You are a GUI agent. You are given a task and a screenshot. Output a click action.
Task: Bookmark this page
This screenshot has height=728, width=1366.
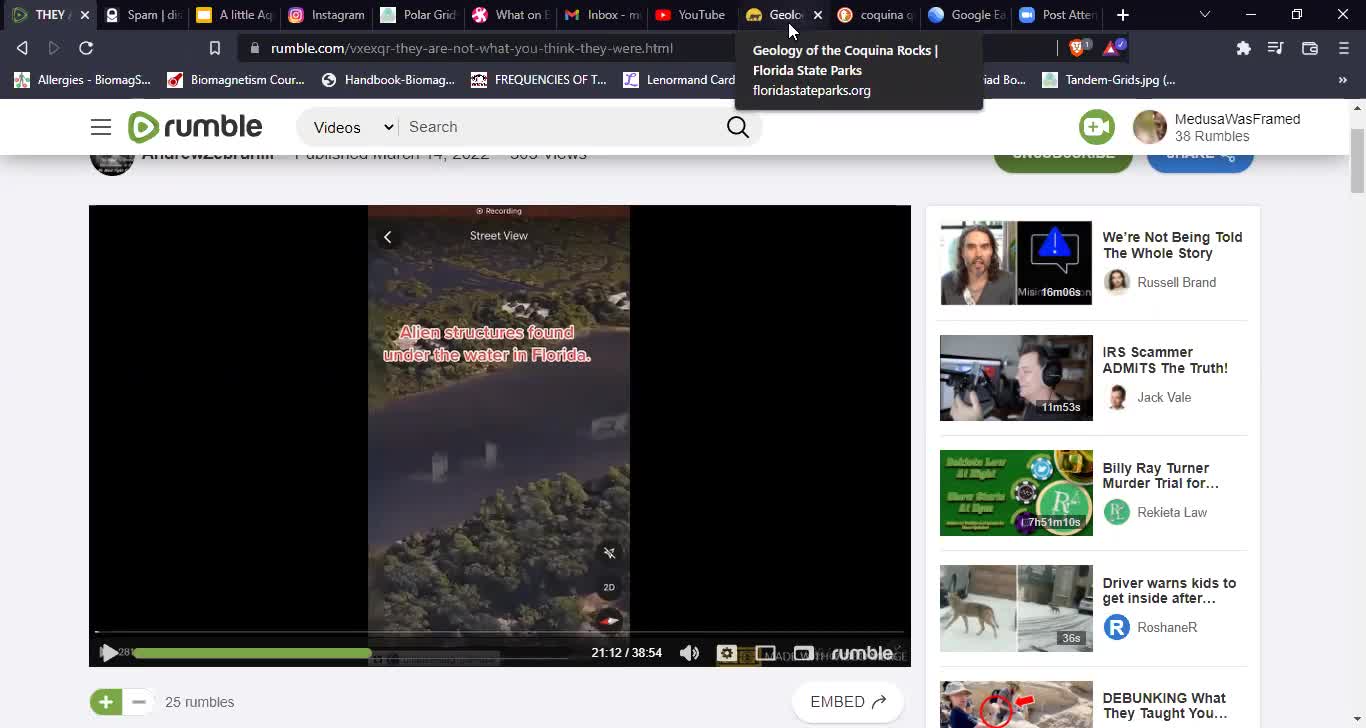[214, 48]
